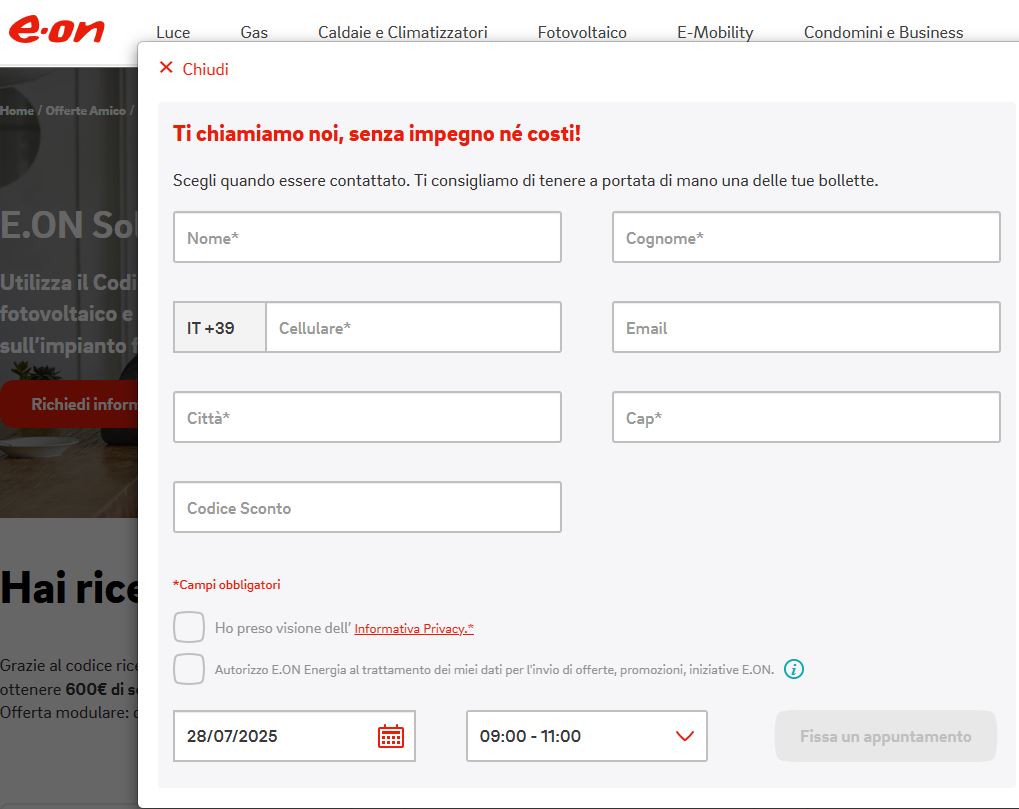The image size is (1019, 809).
Task: Click the Chiudi link
Action: tap(205, 69)
